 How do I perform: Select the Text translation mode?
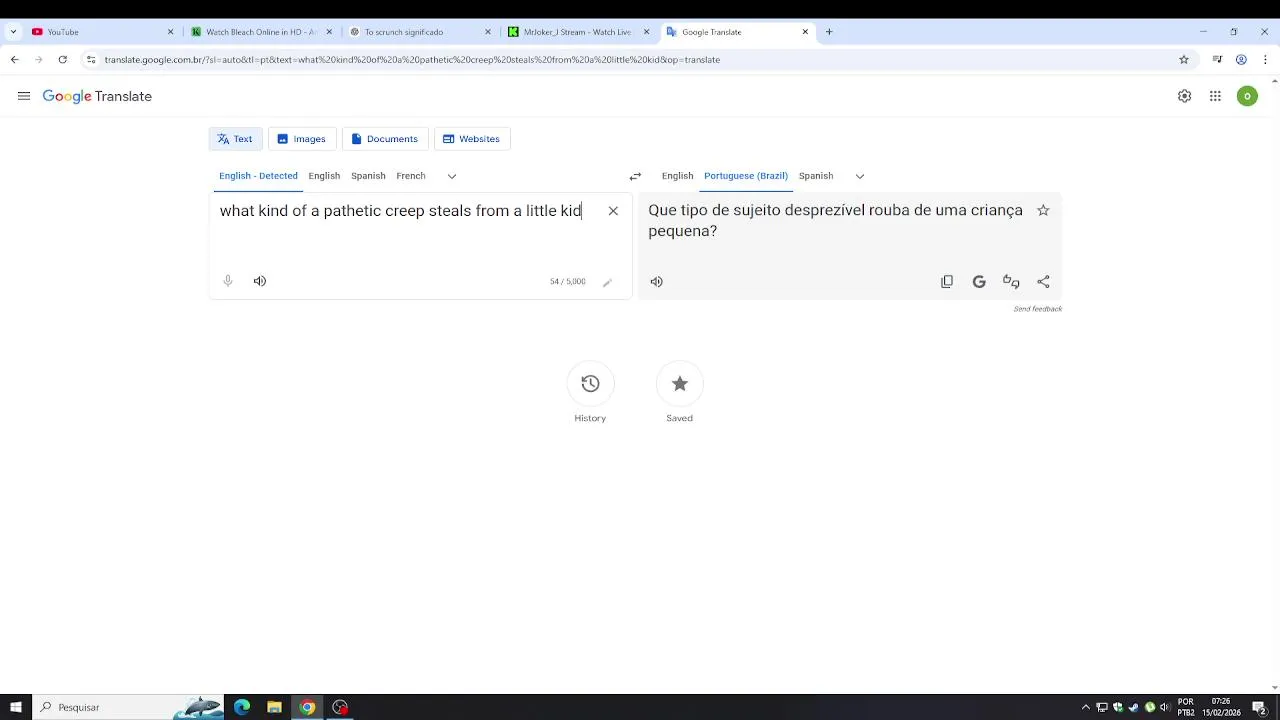(235, 139)
